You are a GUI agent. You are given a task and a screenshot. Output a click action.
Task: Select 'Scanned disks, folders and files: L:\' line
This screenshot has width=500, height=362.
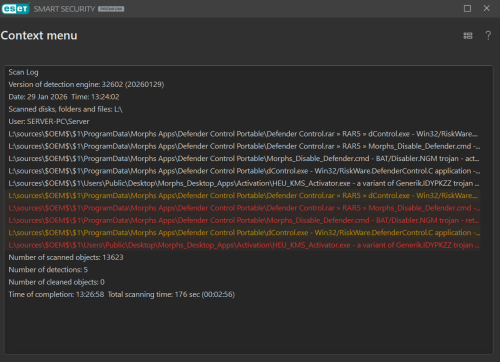pos(65,109)
